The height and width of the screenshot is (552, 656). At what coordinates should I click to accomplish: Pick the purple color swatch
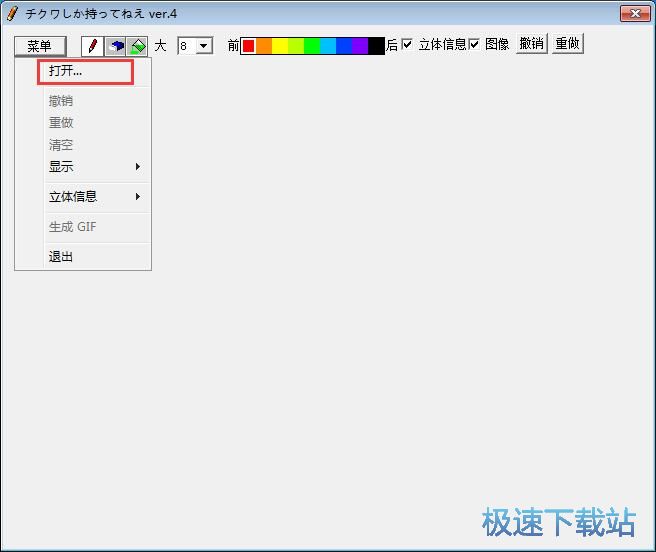click(x=360, y=46)
